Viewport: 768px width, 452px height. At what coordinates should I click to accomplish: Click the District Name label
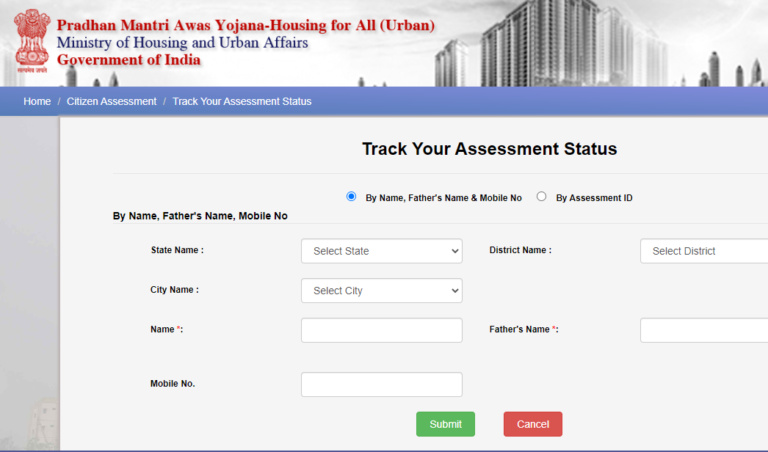click(x=520, y=250)
